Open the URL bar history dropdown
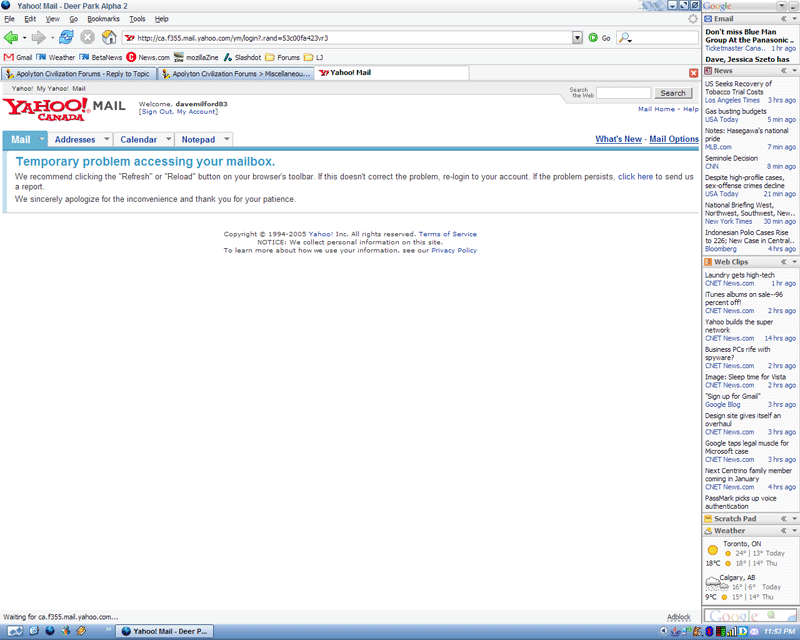Viewport: 800px width, 640px height. [578, 37]
